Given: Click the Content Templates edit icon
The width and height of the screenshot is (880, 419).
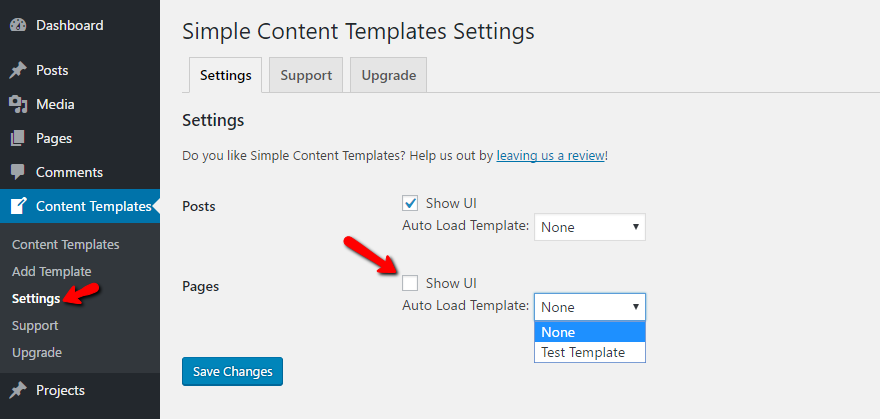Looking at the screenshot, I should (x=18, y=206).
